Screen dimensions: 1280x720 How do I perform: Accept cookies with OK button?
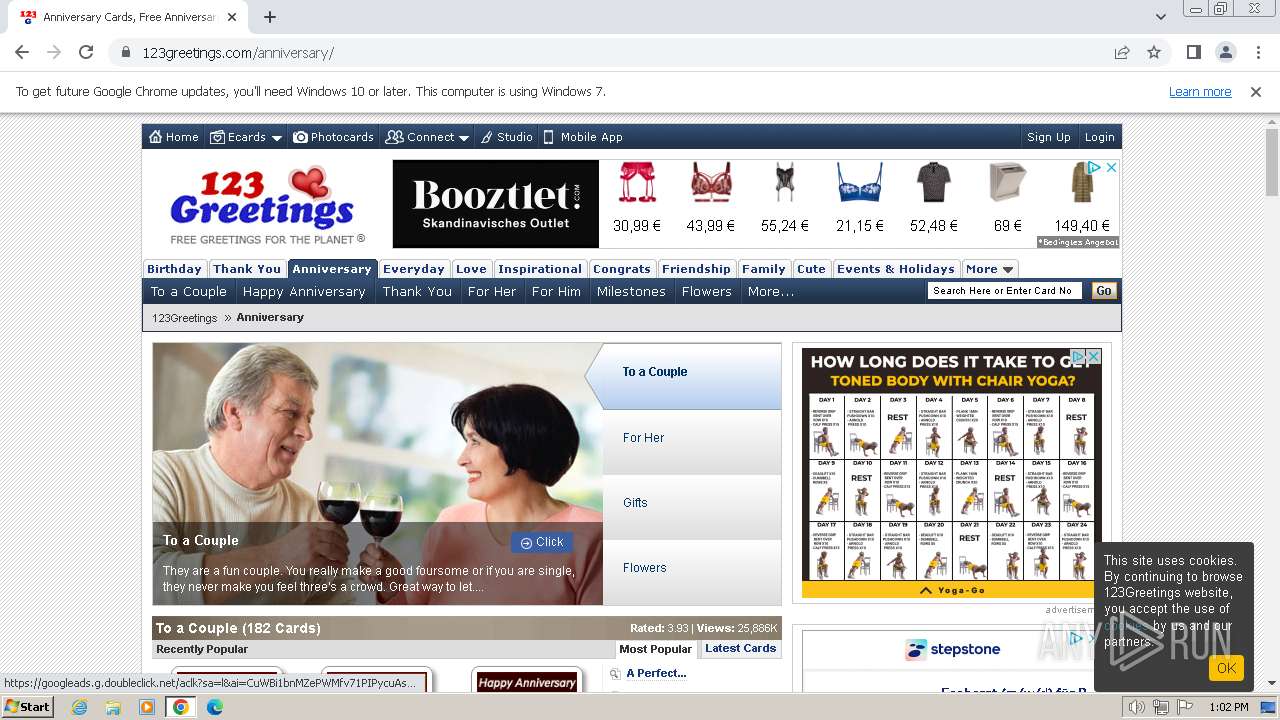click(x=1226, y=668)
